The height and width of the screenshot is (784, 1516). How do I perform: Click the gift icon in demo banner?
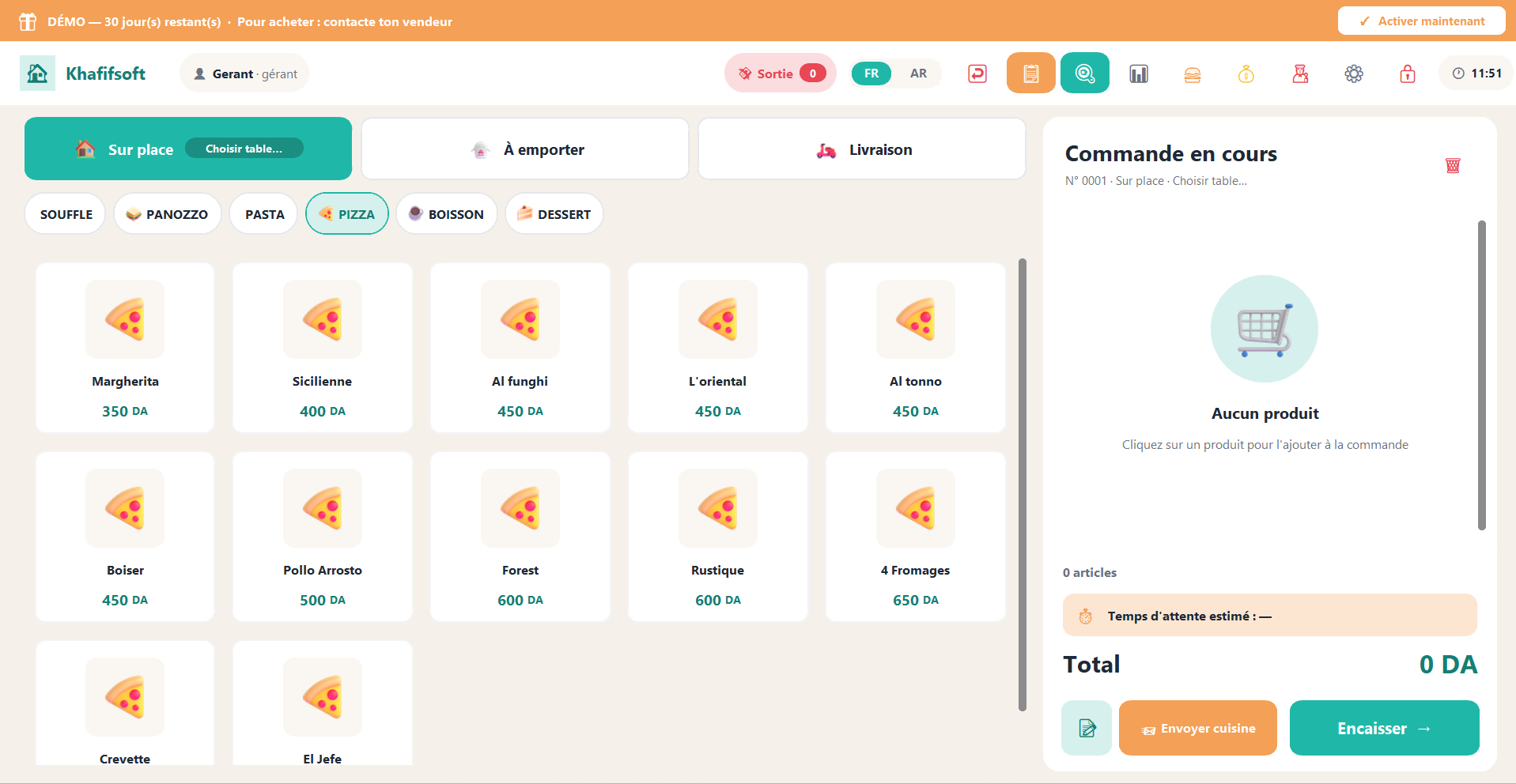pyautogui.click(x=28, y=21)
